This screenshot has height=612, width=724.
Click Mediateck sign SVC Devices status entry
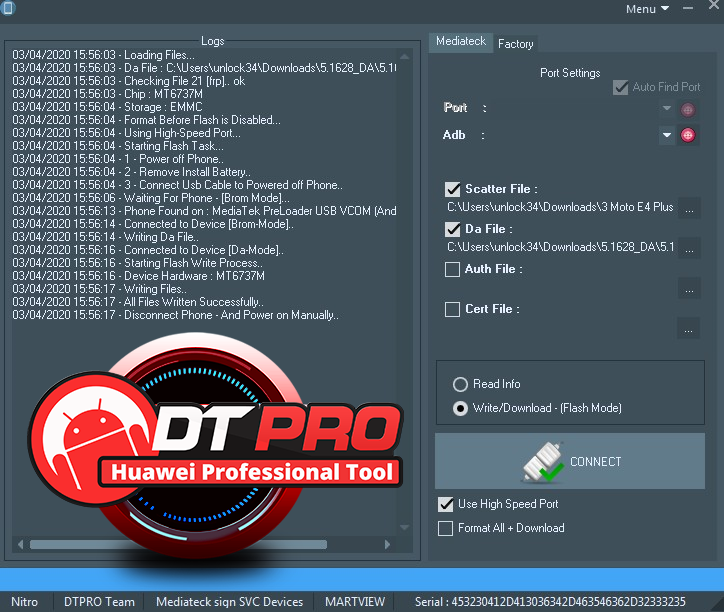point(229,602)
